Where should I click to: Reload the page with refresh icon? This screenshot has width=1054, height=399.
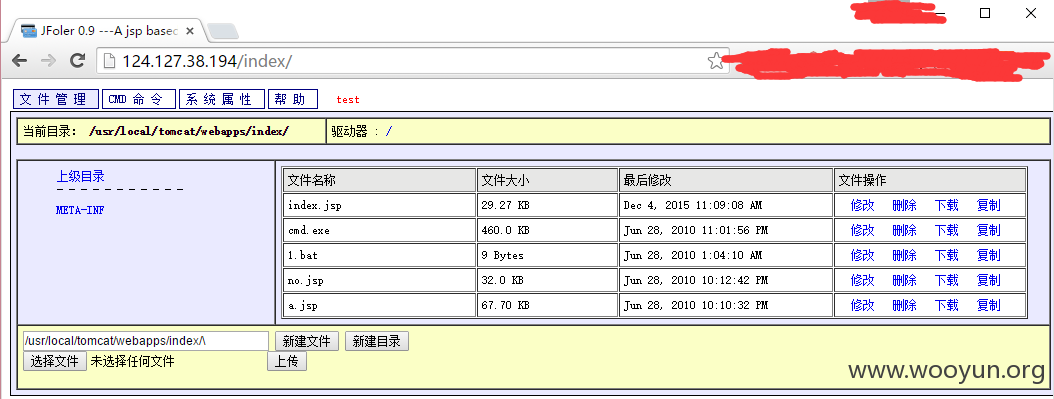[x=78, y=61]
